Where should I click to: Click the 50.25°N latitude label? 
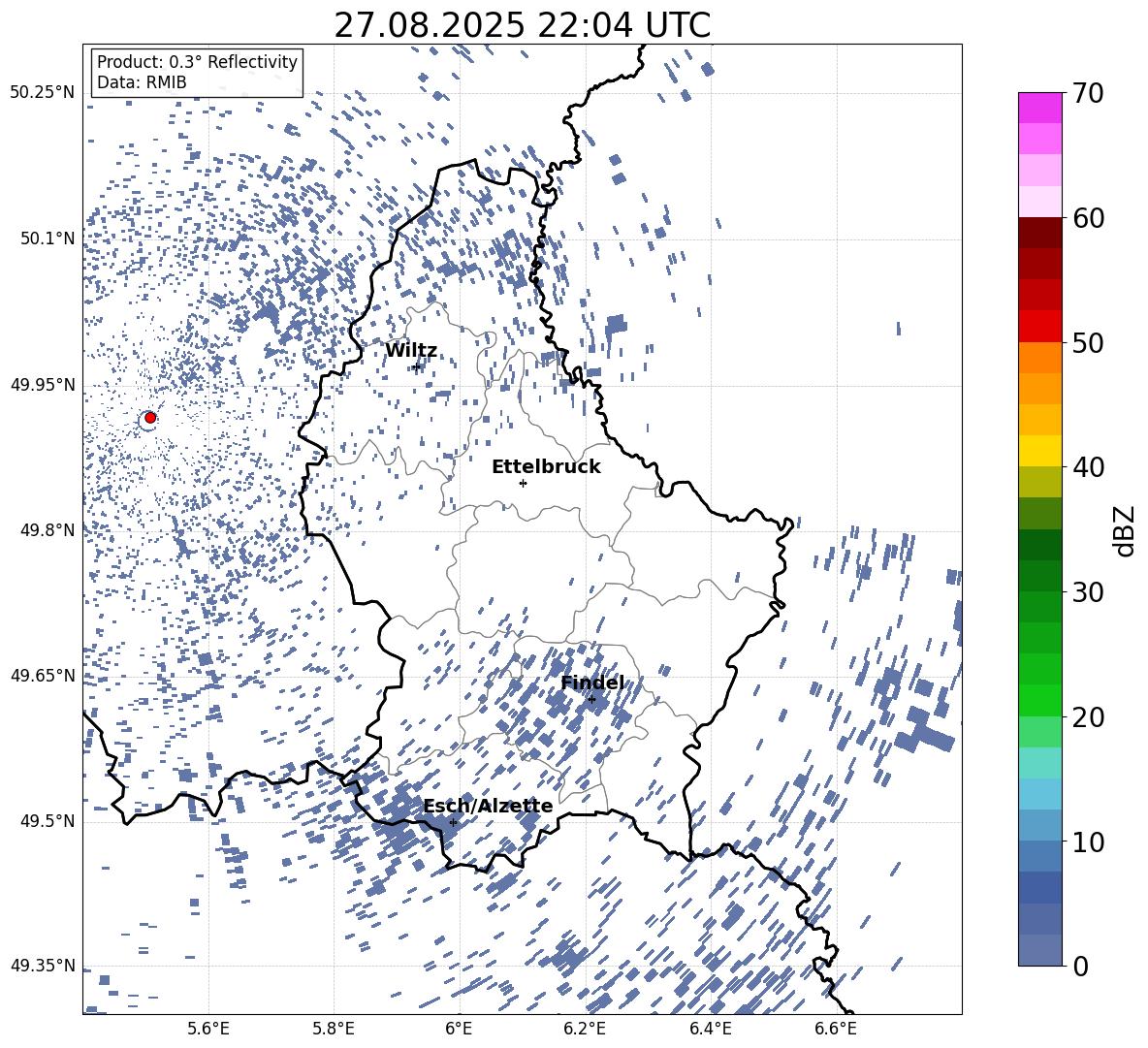pyautogui.click(x=42, y=93)
